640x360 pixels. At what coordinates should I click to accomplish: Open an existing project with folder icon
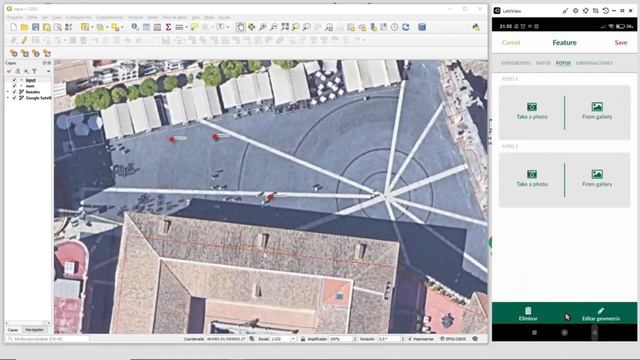click(x=24, y=27)
